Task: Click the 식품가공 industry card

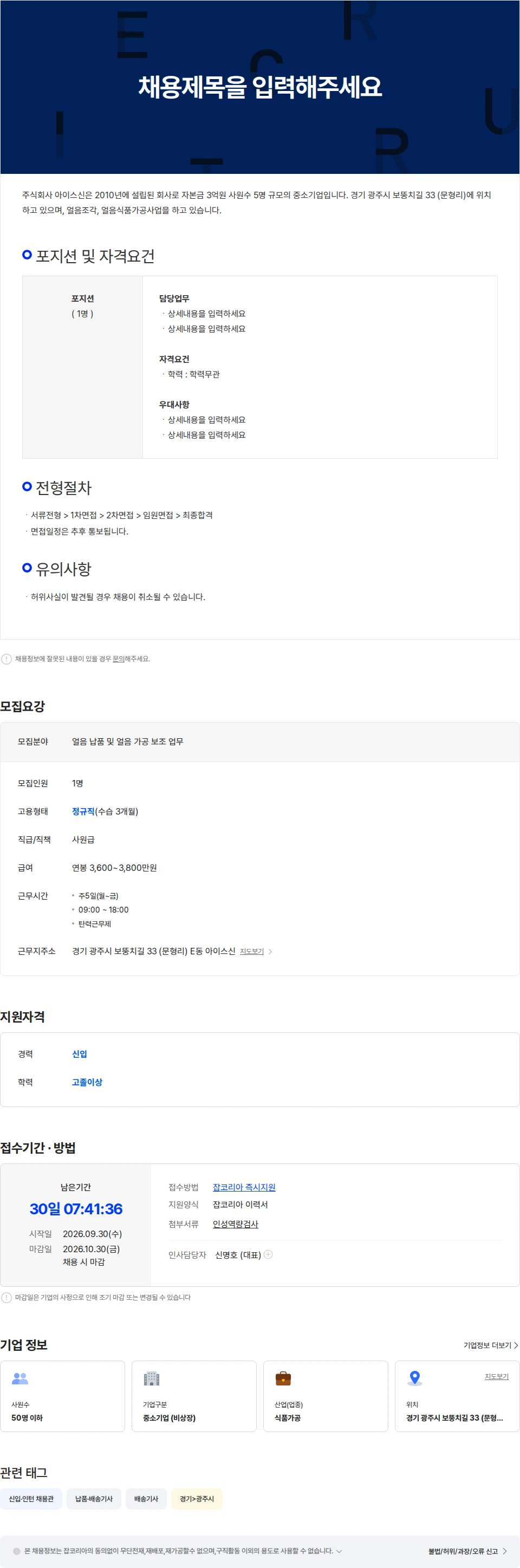Action: click(x=325, y=1396)
